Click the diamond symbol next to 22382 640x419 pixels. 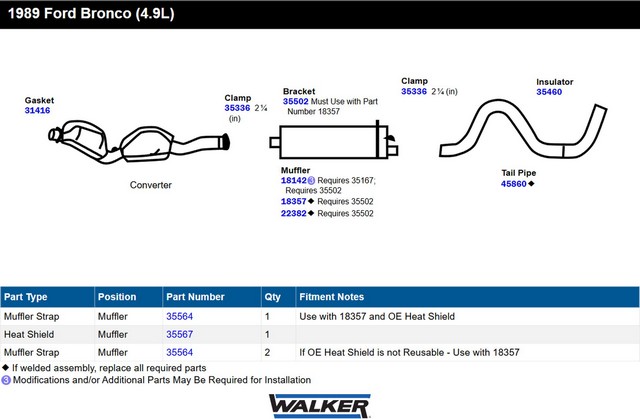pyautogui.click(x=311, y=213)
